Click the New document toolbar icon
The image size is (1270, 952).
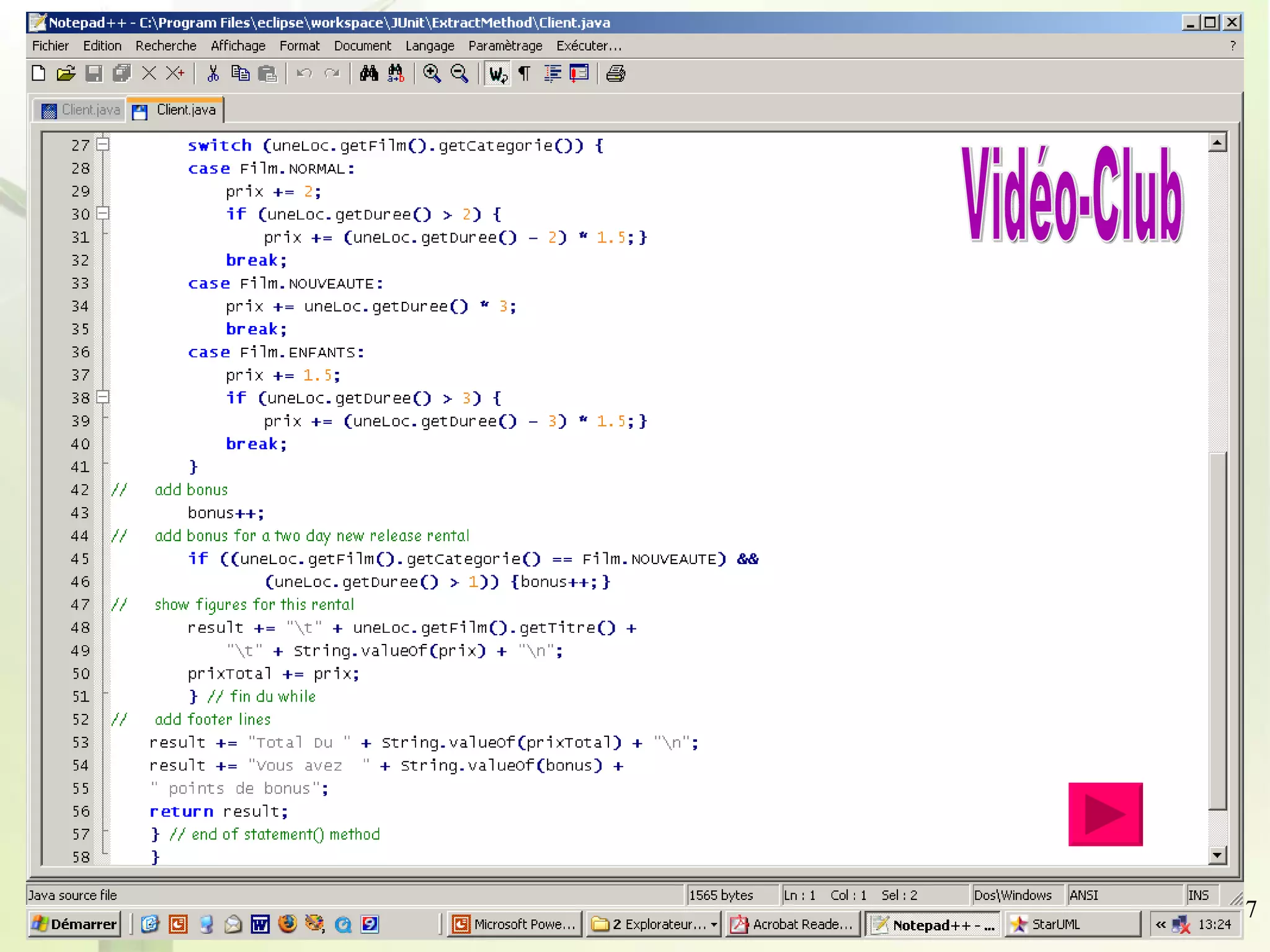point(38,74)
